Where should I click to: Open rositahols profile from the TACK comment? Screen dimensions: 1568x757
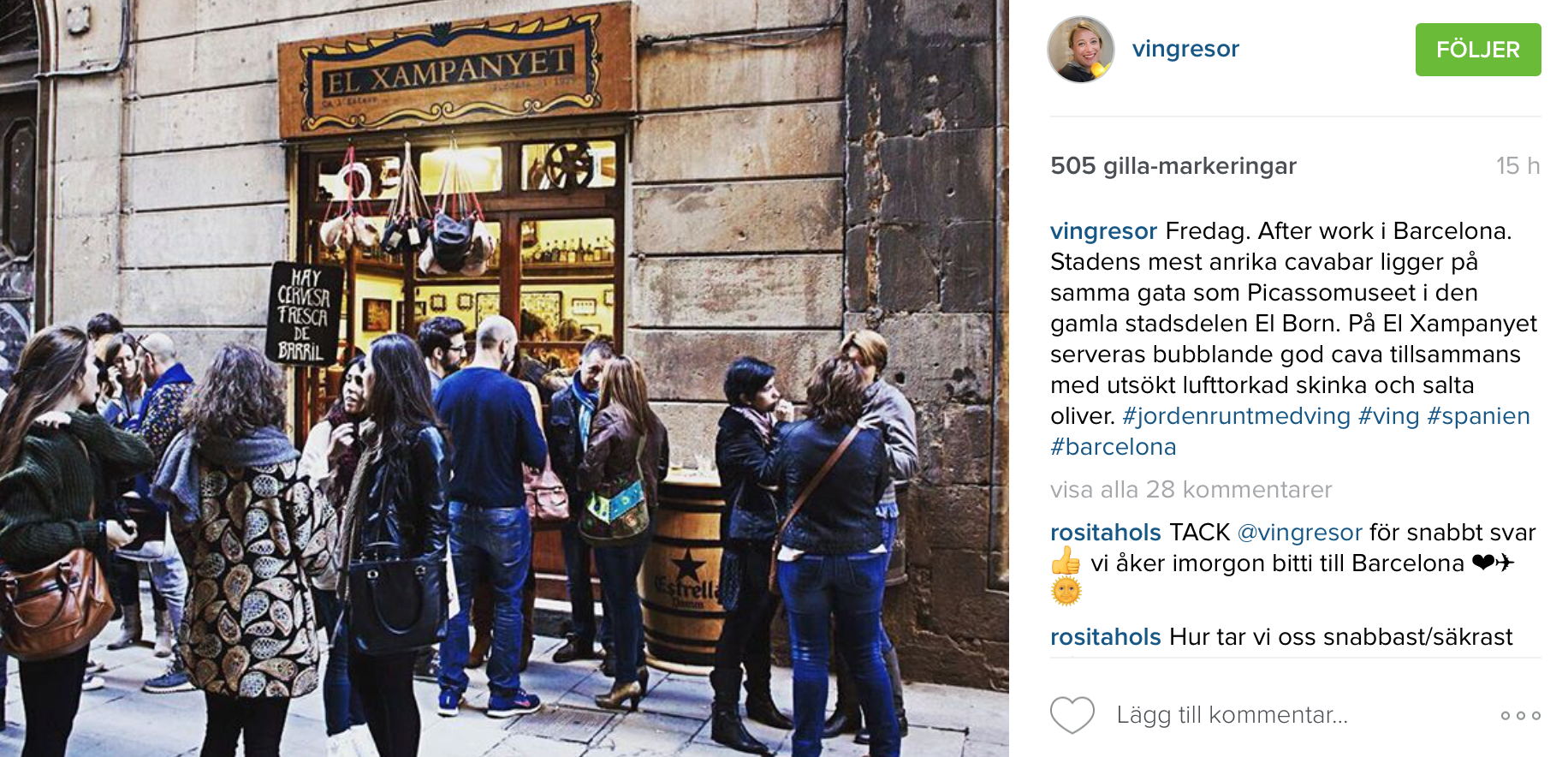click(x=1106, y=533)
